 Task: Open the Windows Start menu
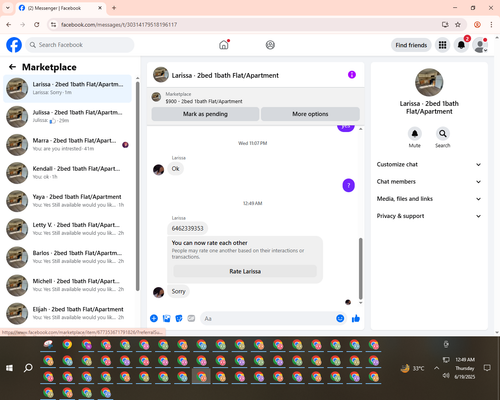tap(10, 368)
